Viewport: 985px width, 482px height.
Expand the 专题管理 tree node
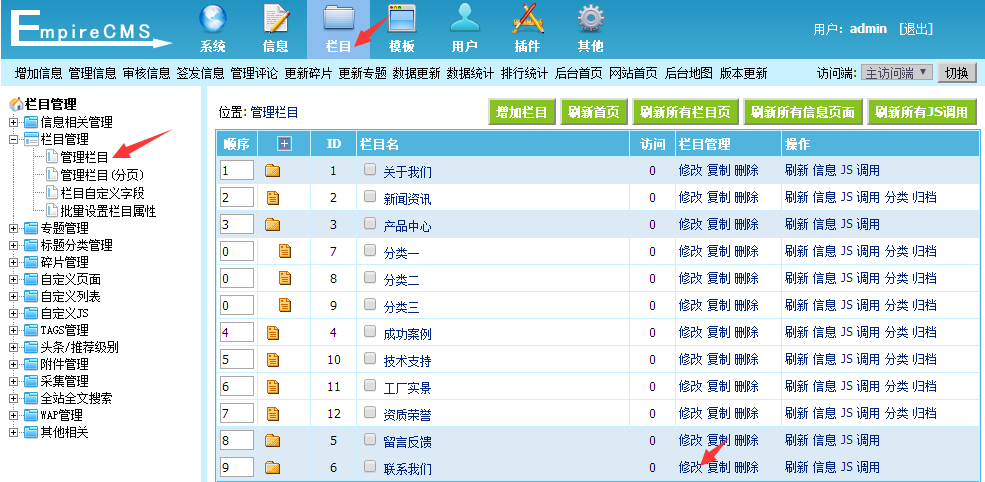click(14, 228)
